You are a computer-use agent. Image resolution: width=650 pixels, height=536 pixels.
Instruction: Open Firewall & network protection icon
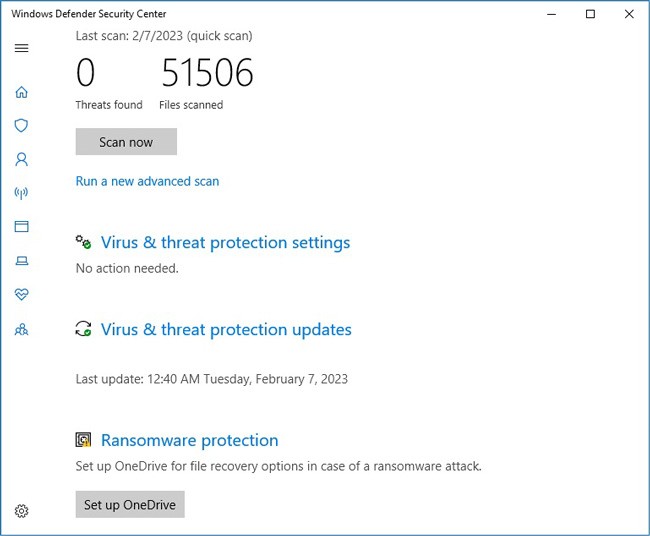click(22, 193)
